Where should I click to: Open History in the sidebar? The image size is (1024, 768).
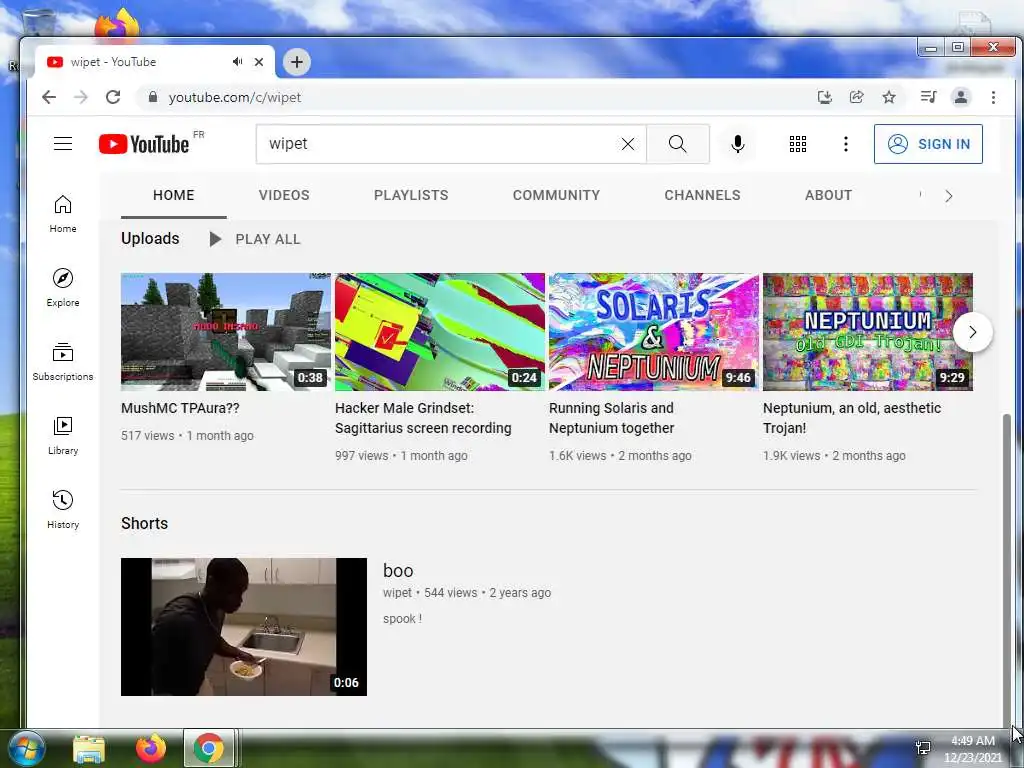[x=63, y=509]
